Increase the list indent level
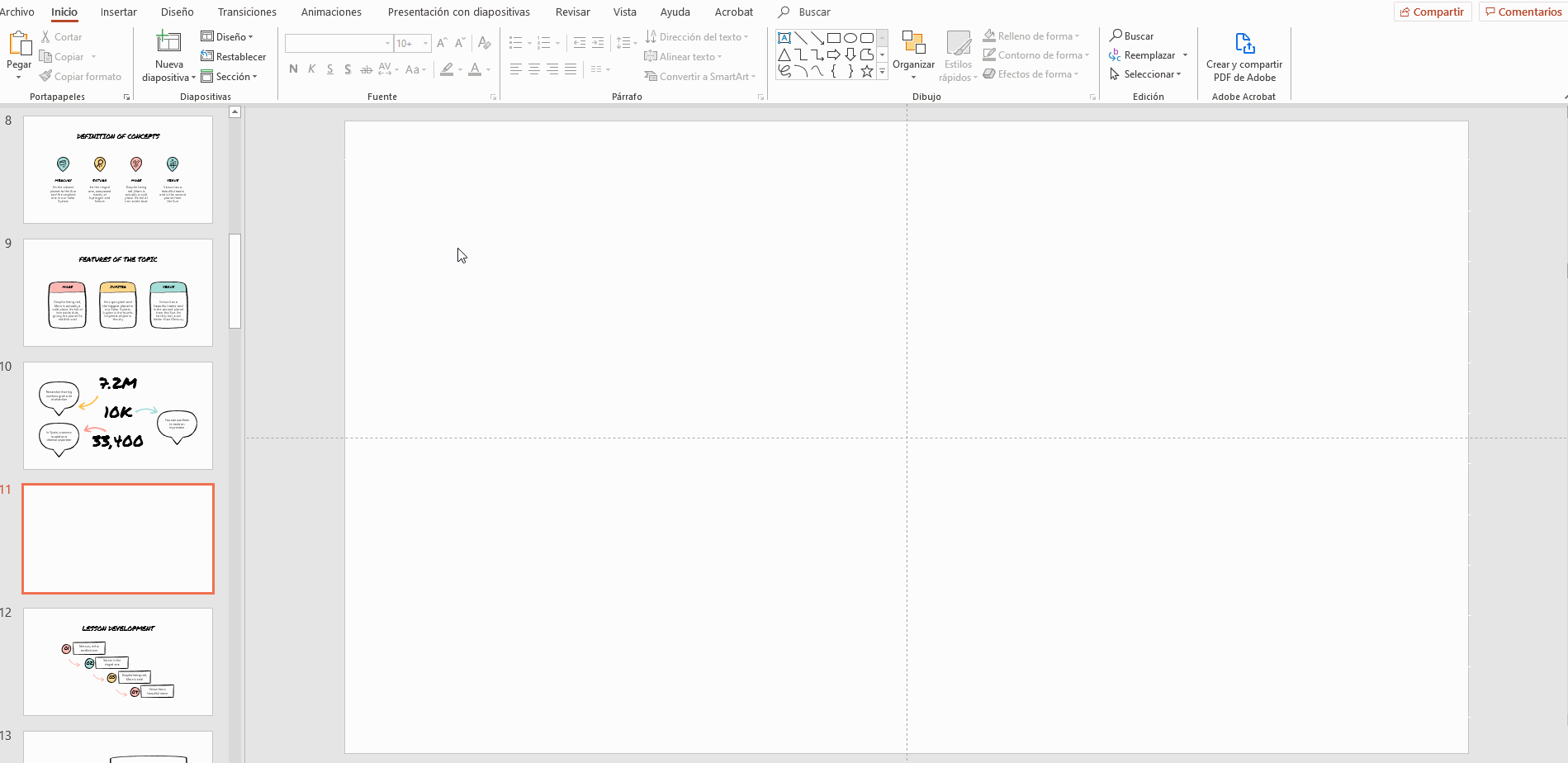Image resolution: width=1568 pixels, height=763 pixels. [598, 43]
